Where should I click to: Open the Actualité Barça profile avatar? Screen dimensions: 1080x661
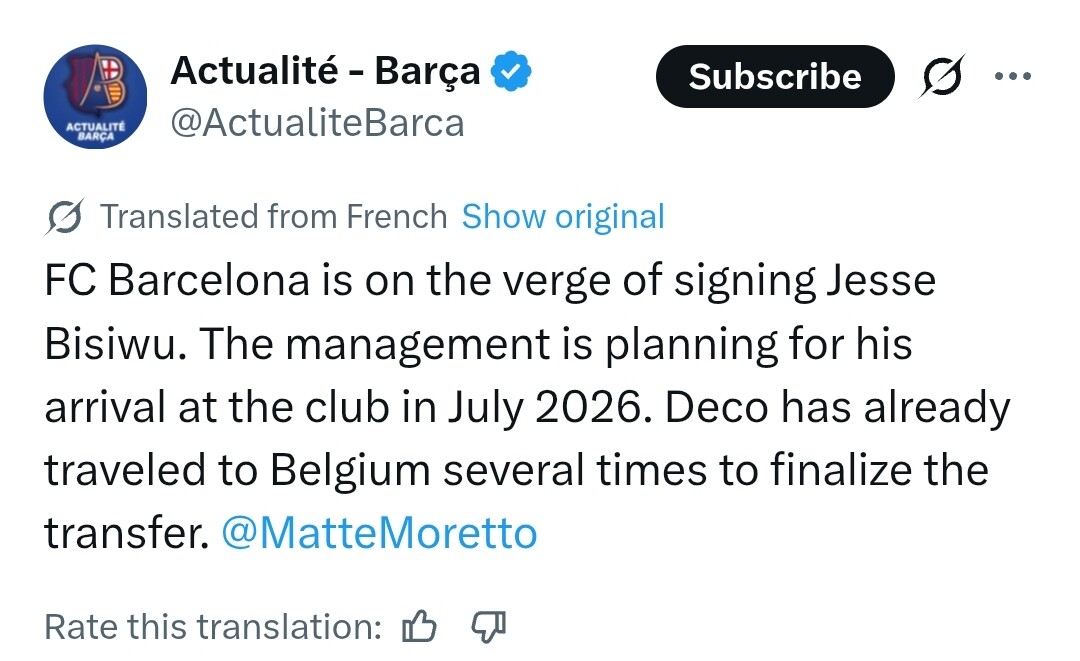[x=95, y=98]
